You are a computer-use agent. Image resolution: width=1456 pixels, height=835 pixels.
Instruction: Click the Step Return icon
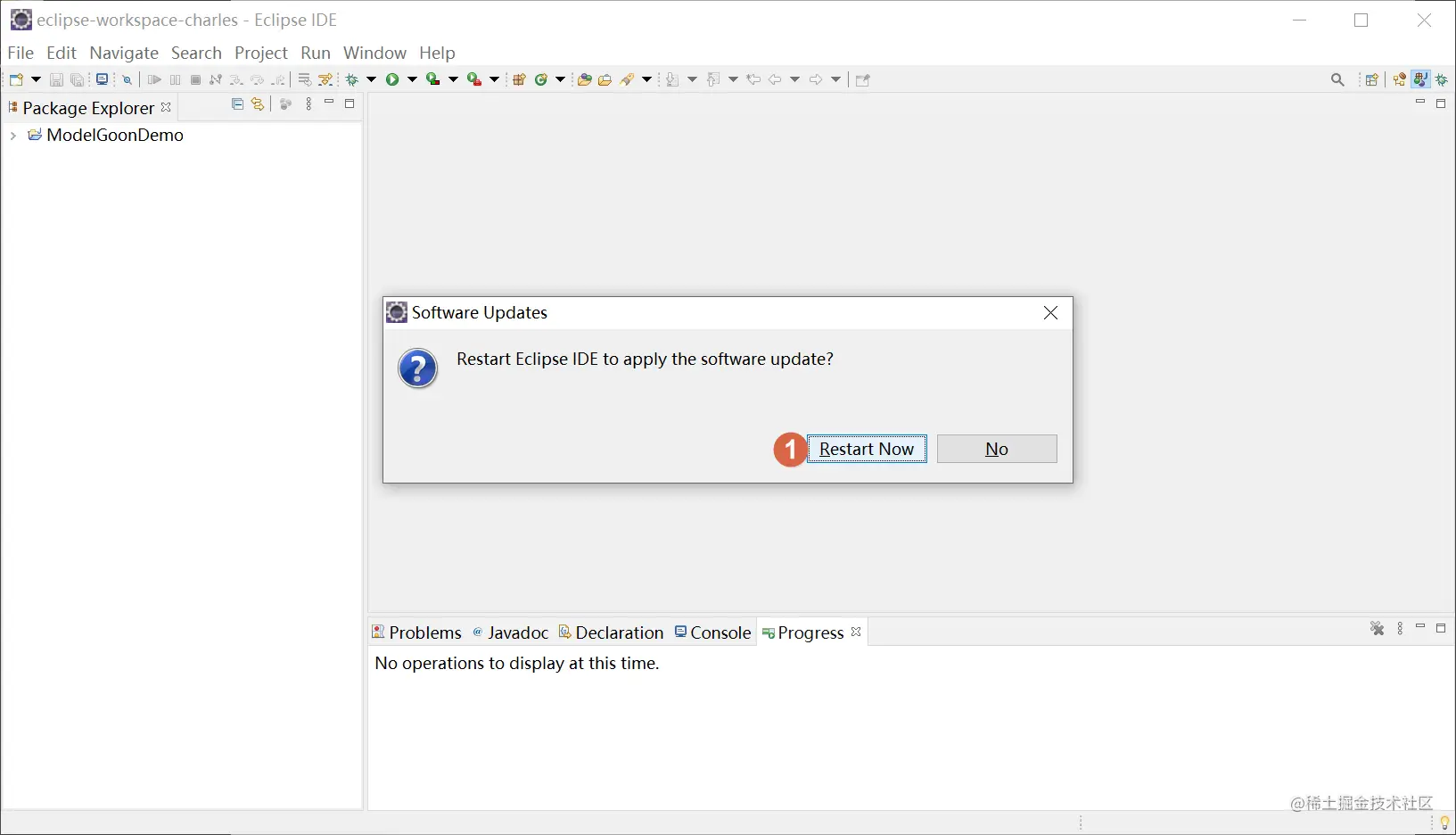(x=279, y=79)
